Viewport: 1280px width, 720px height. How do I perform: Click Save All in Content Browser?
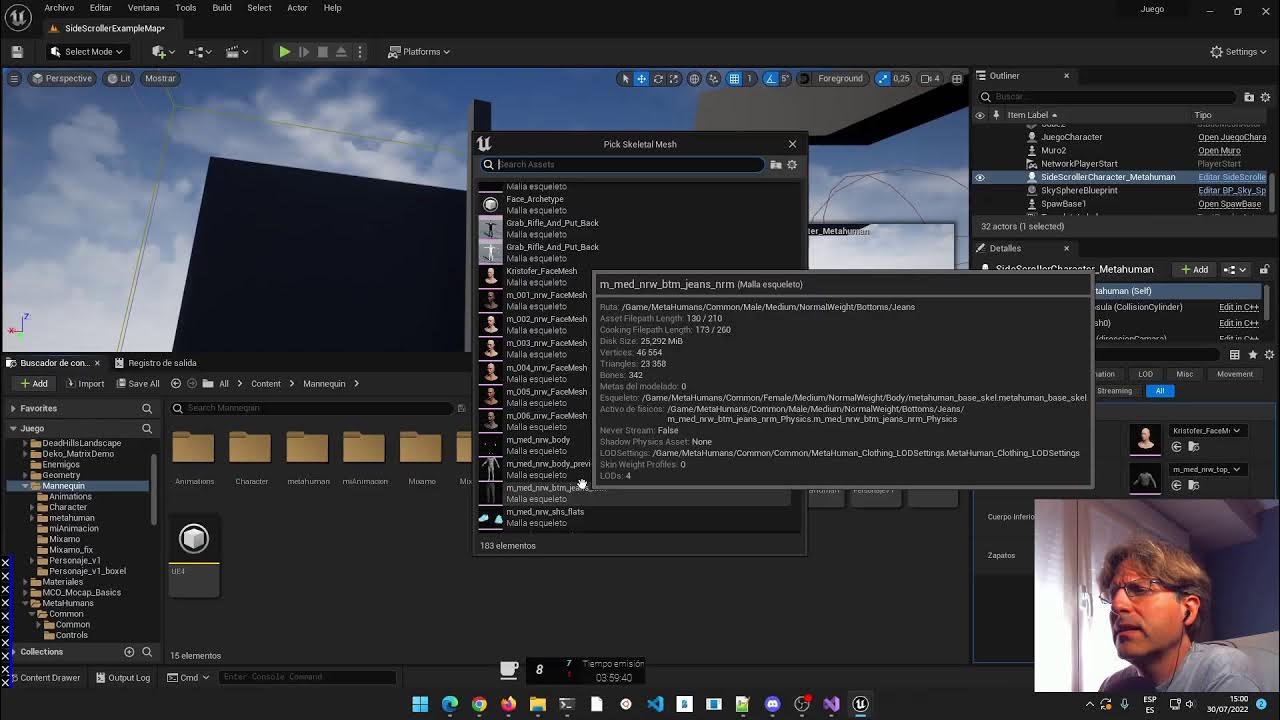pos(136,383)
